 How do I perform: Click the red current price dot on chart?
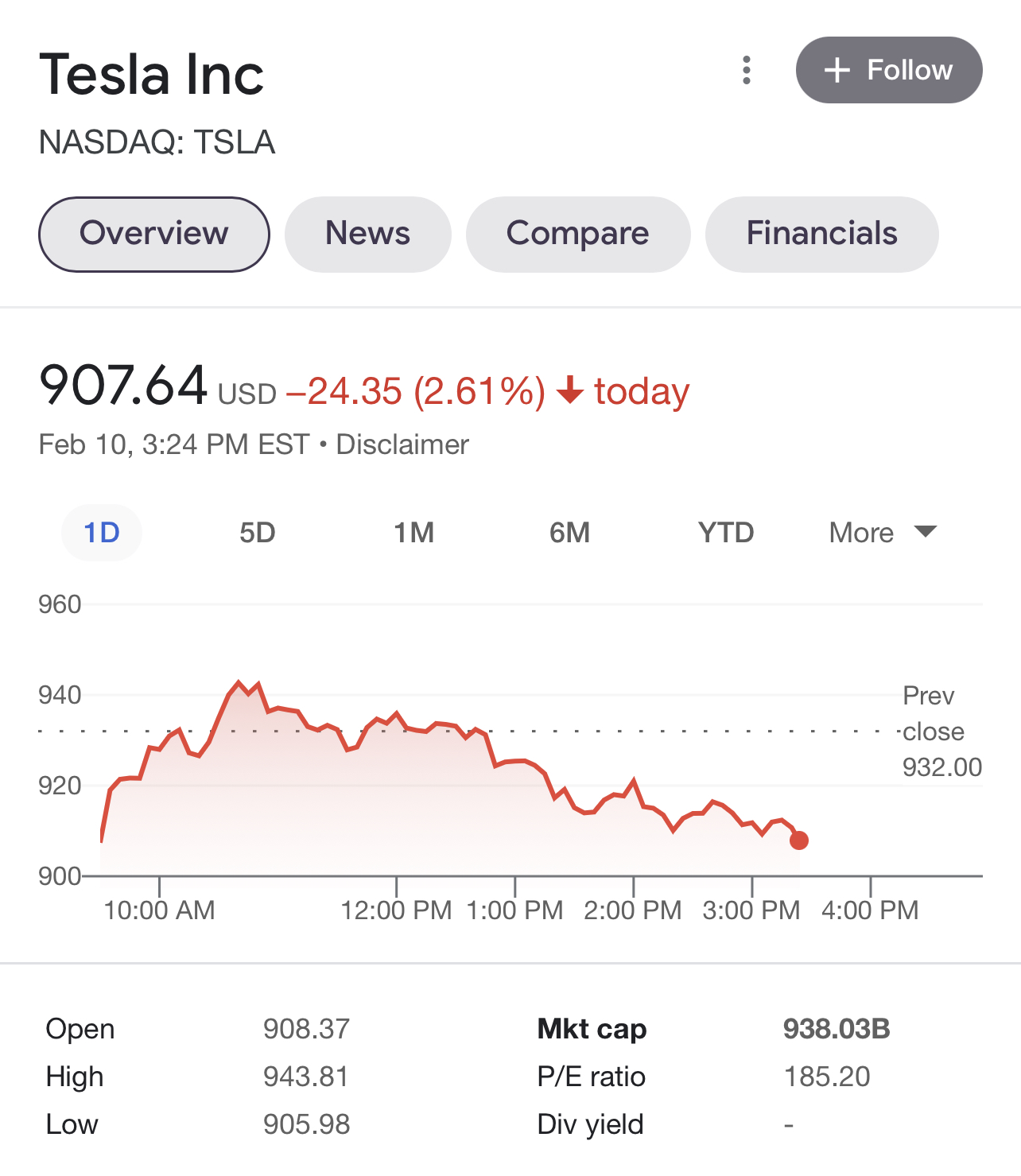click(799, 840)
